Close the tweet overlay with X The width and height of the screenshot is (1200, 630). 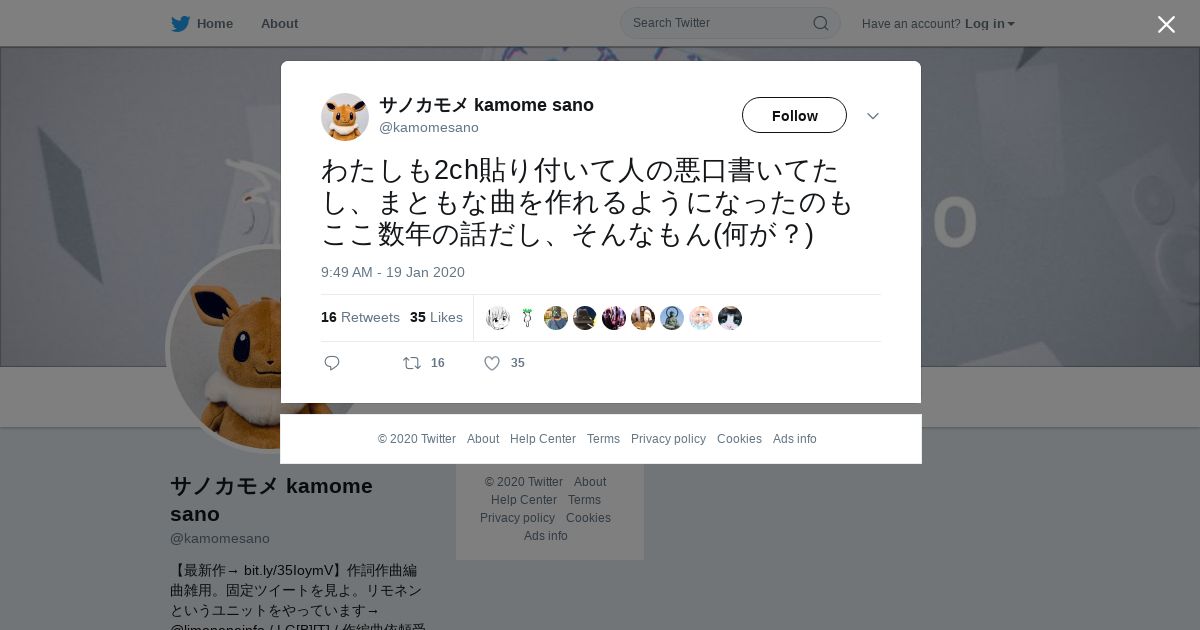coord(1166,24)
